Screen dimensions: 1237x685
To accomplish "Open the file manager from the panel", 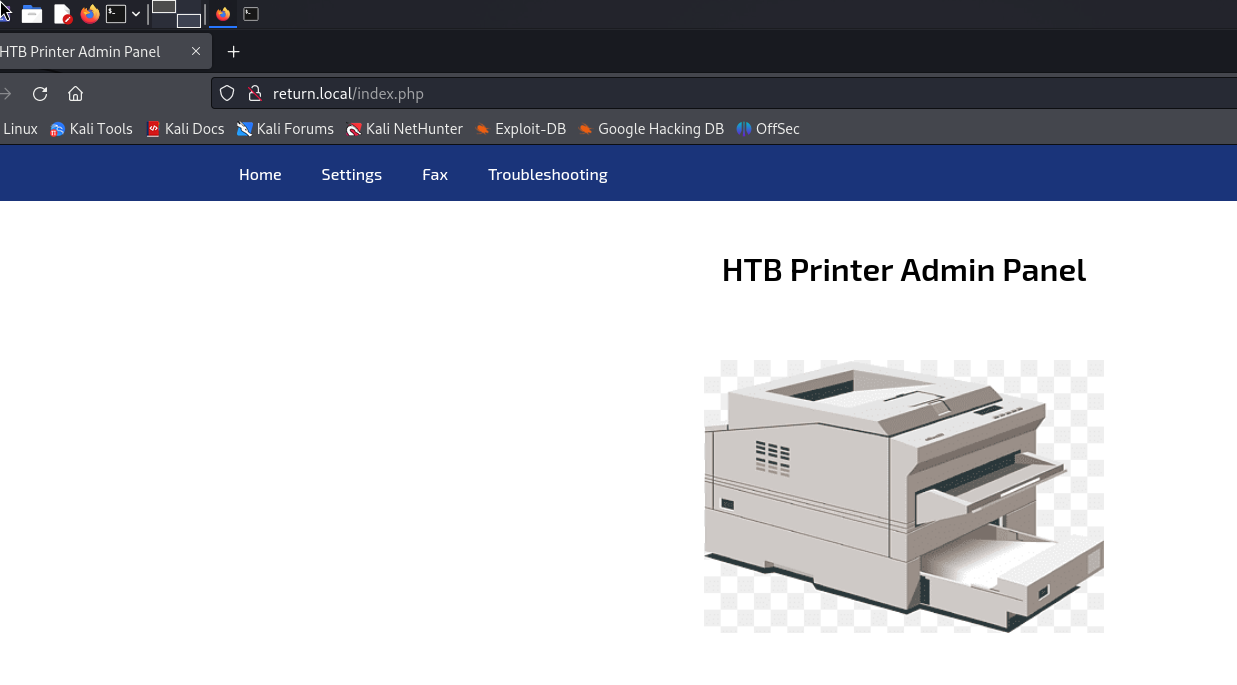I will (x=32, y=14).
